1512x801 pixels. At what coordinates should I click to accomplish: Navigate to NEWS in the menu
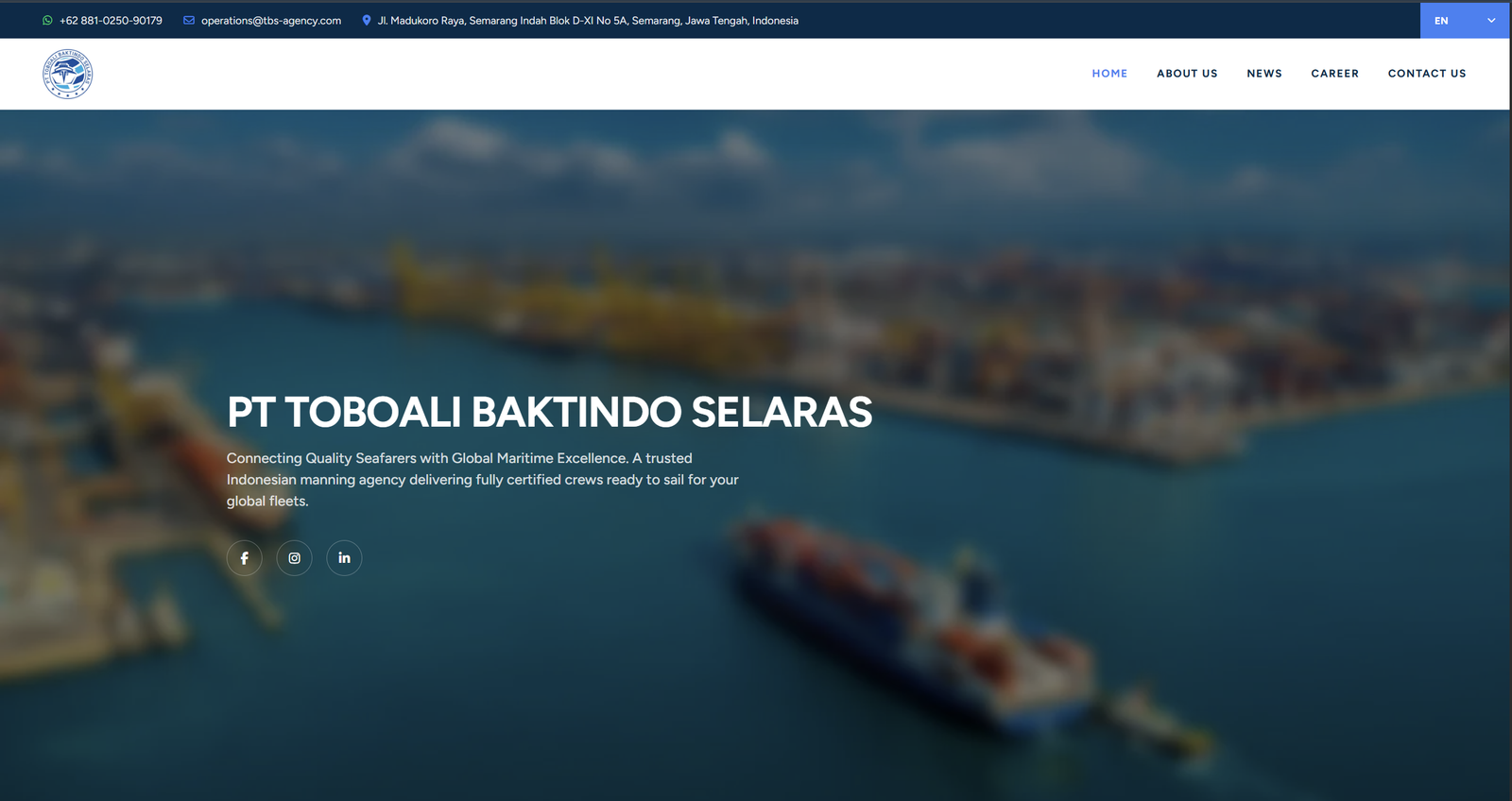tap(1264, 74)
